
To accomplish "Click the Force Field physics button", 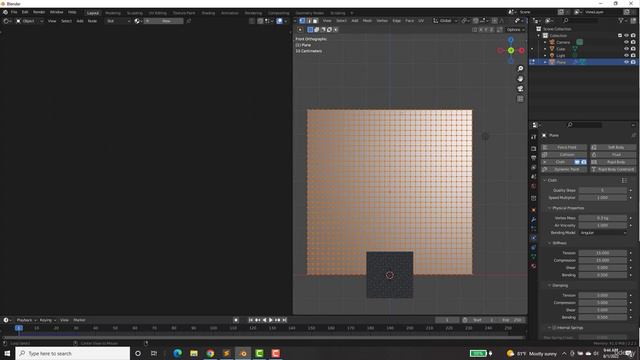I will click(x=564, y=147).
